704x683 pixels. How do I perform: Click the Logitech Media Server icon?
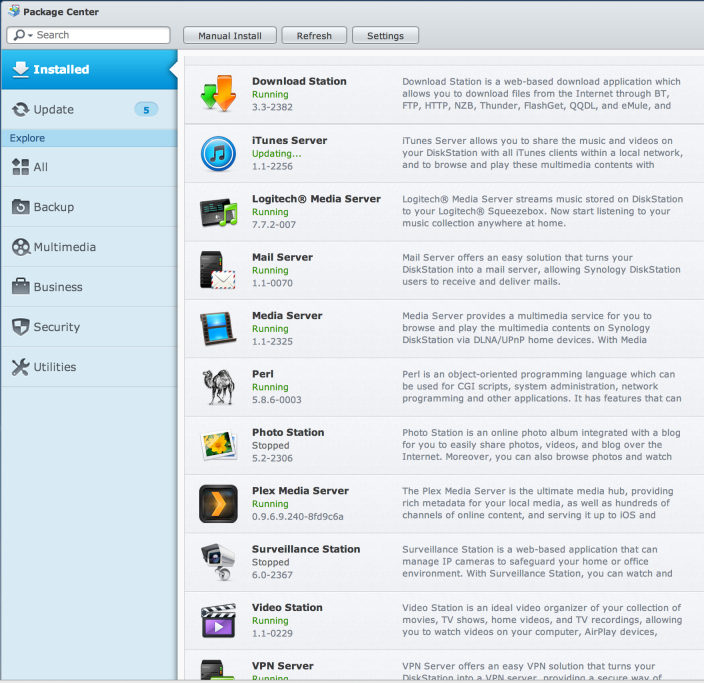[218, 212]
